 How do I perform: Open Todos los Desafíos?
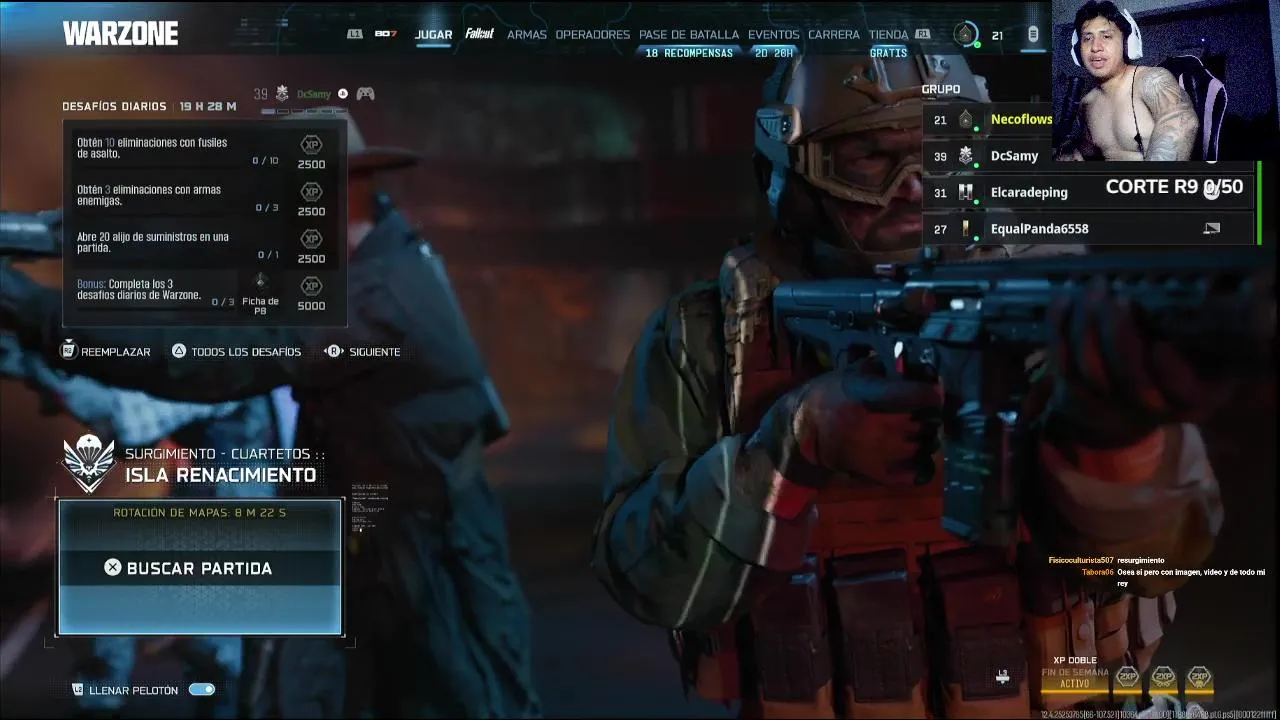[236, 351]
